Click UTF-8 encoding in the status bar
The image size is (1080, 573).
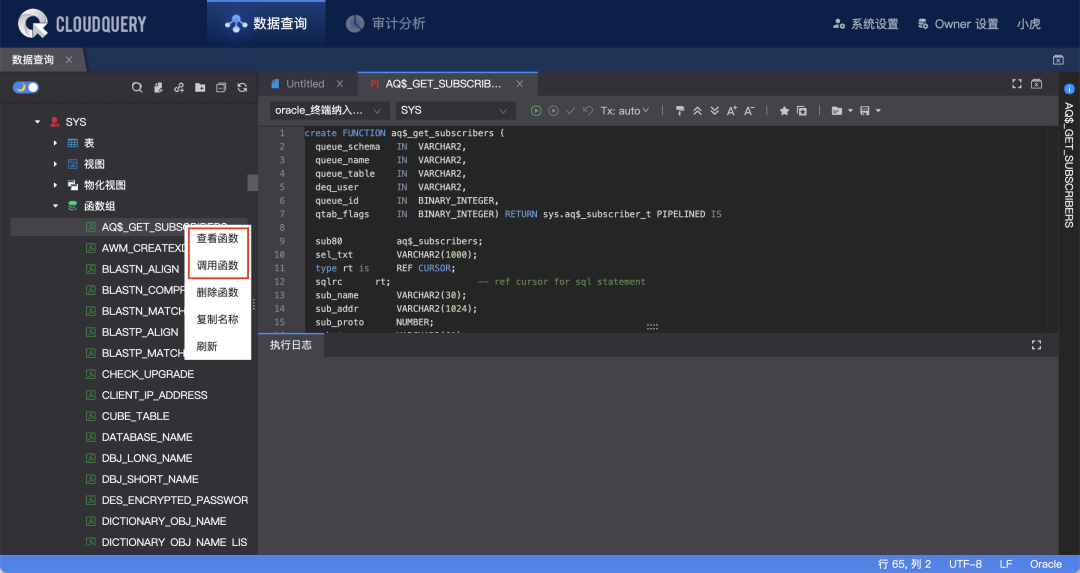[x=965, y=564]
